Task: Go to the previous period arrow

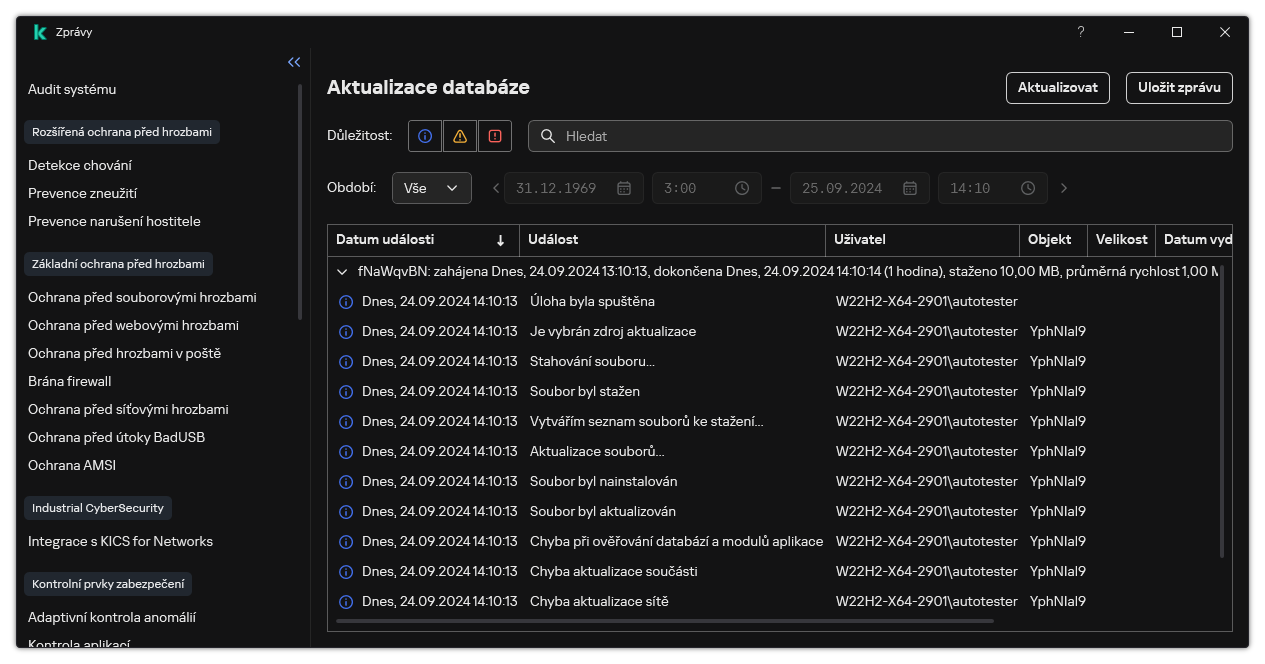Action: (x=496, y=188)
